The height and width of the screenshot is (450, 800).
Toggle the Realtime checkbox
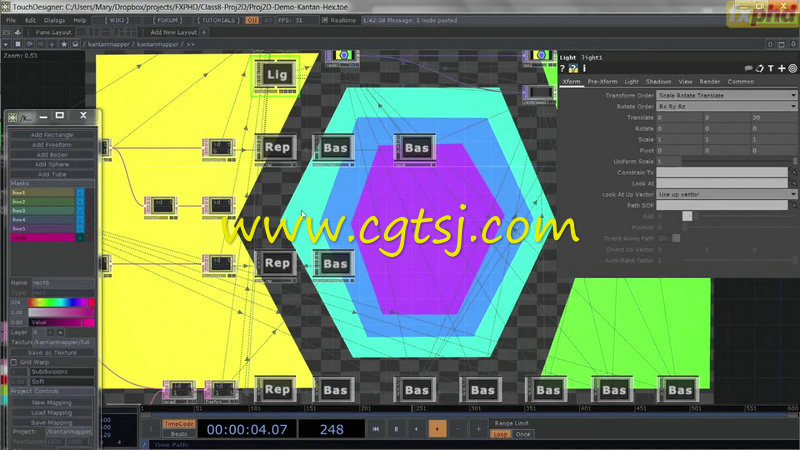[x=324, y=20]
